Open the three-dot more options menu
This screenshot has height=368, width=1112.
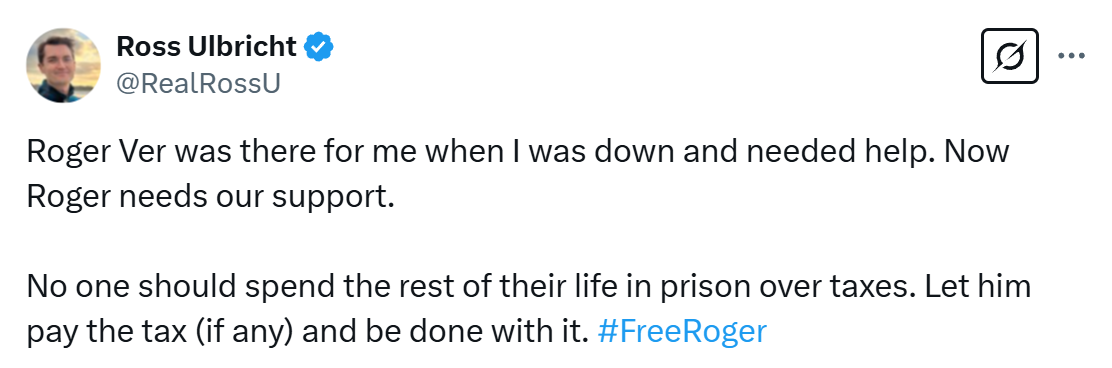point(1071,56)
